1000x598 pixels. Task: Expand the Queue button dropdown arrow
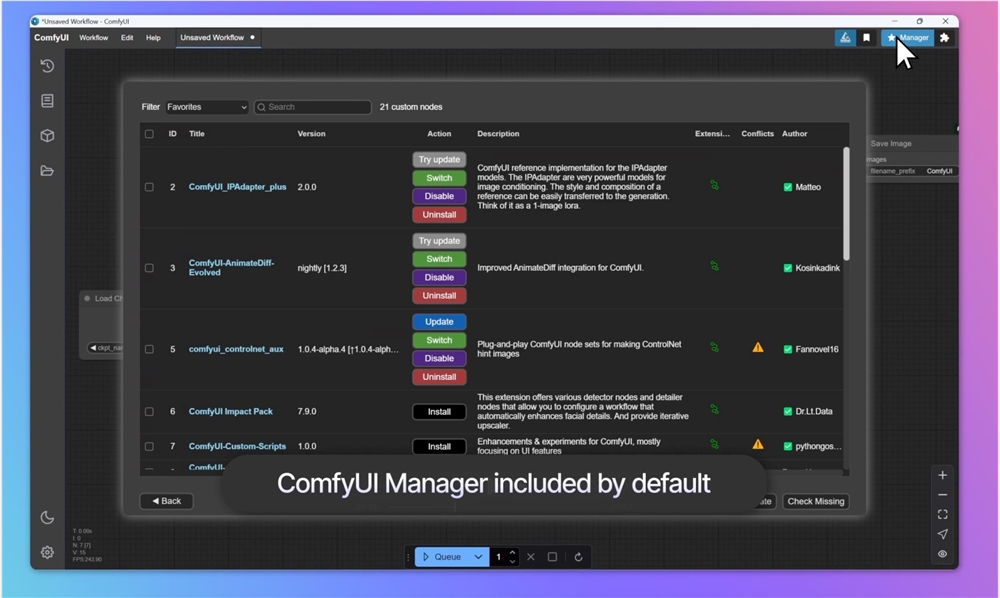pyautogui.click(x=478, y=557)
